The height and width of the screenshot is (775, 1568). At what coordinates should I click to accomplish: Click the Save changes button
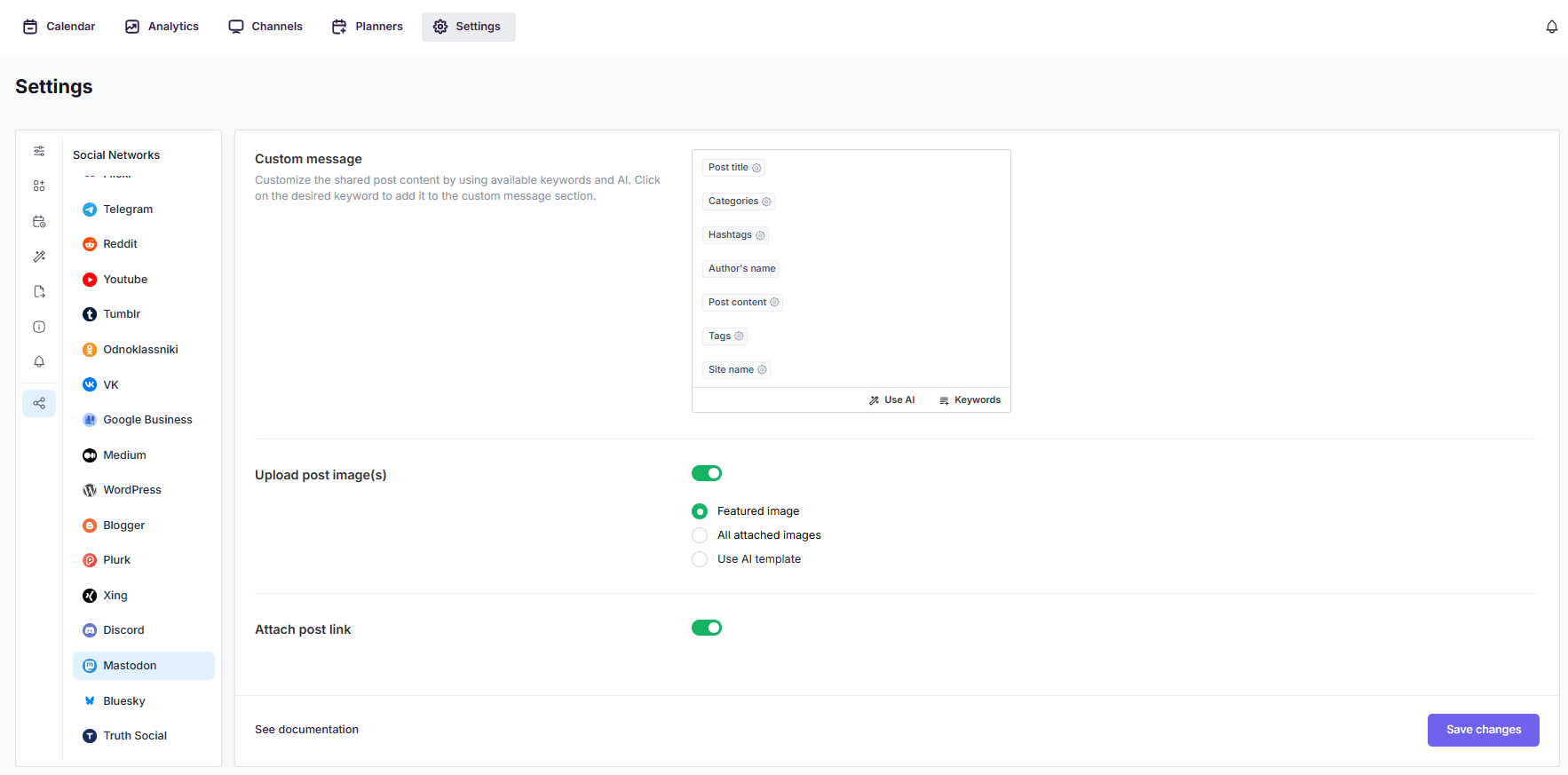1483,730
